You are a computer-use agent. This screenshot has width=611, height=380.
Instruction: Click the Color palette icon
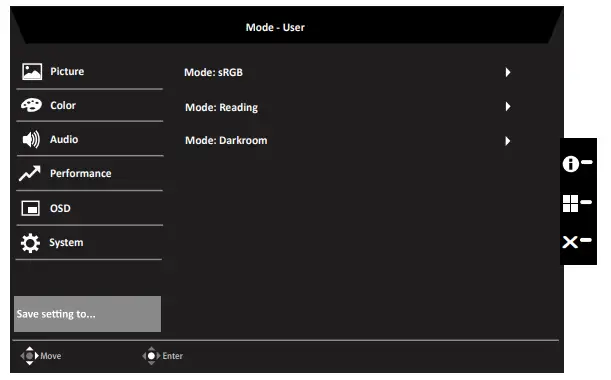point(31,105)
